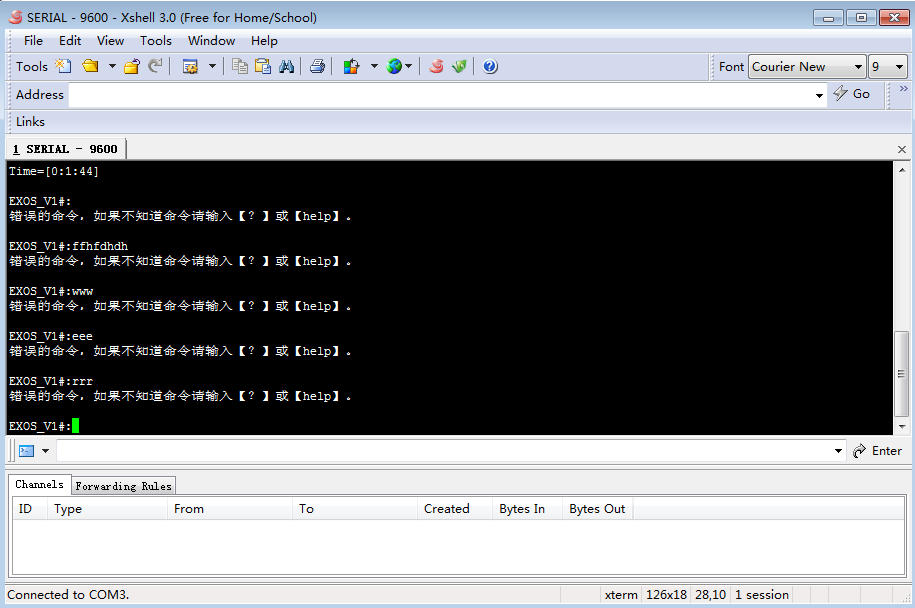
Task: Maximize the Xshell window
Action: tap(861, 18)
